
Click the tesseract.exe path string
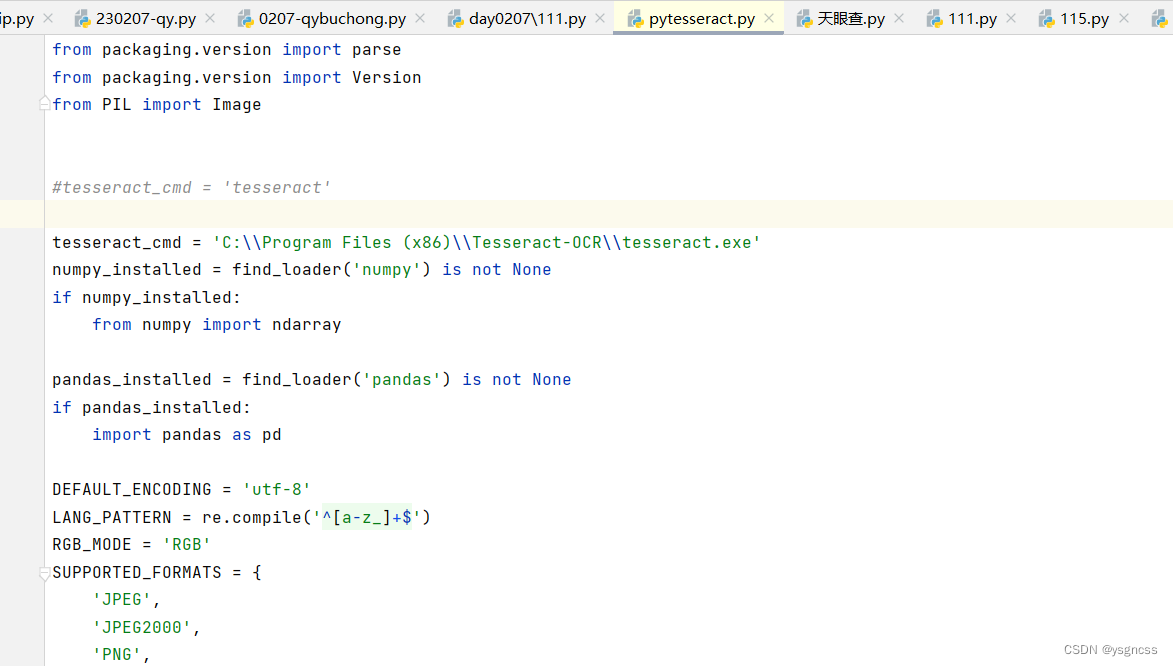tap(486, 242)
